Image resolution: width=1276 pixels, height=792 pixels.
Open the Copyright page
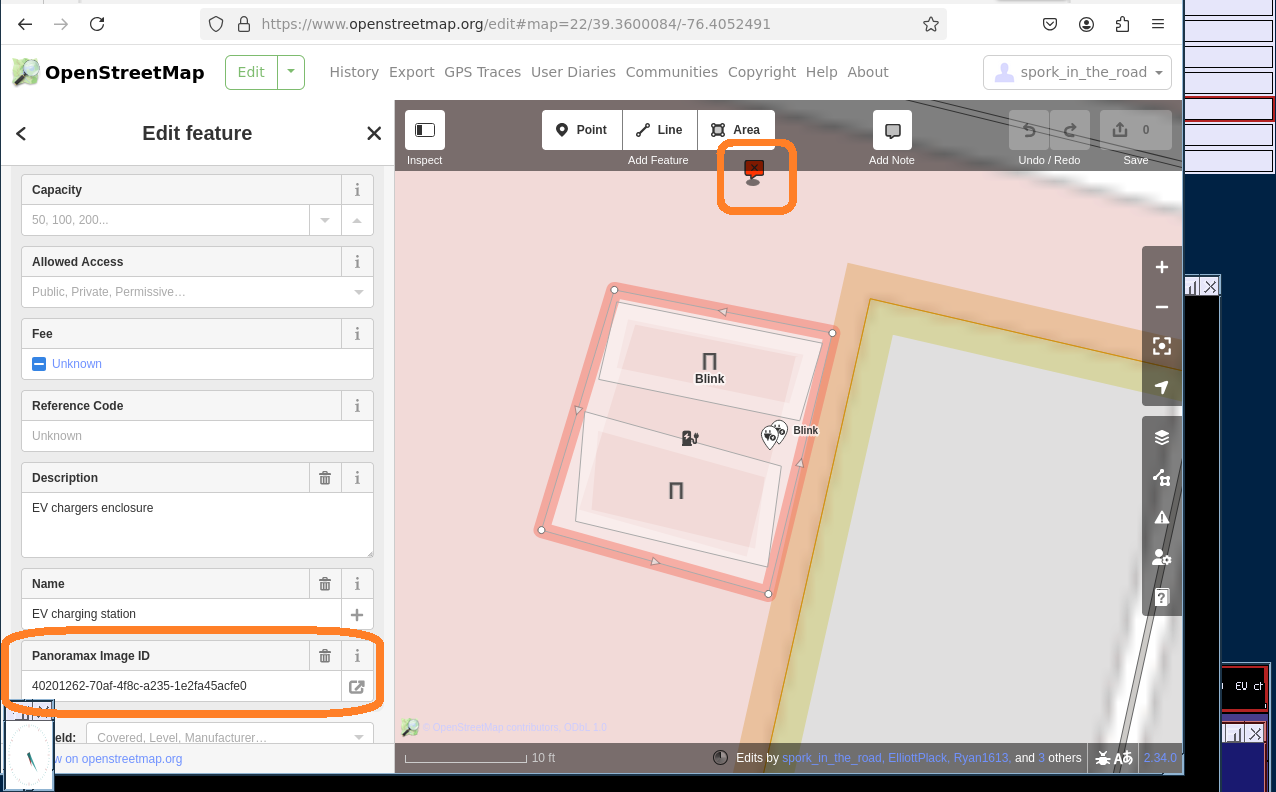[762, 72]
